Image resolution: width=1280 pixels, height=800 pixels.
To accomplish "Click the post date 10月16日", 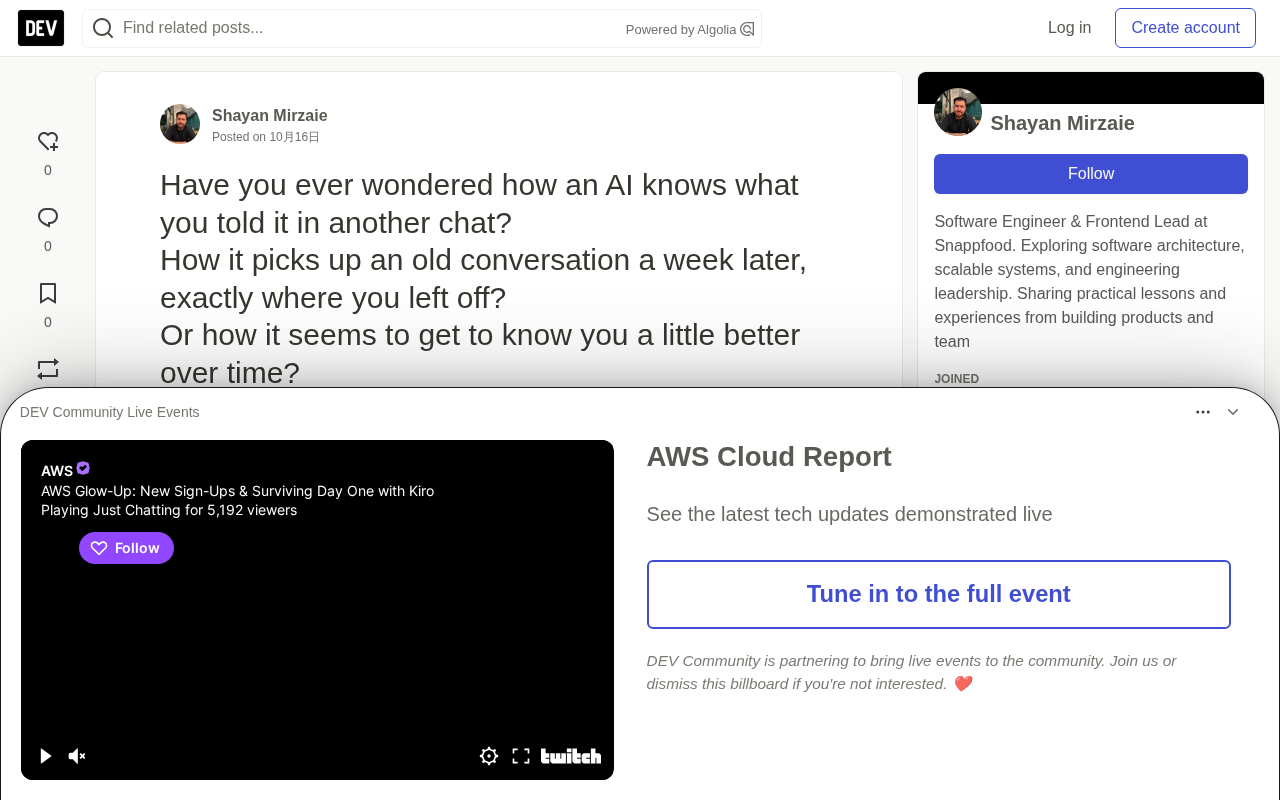I will pos(294,137).
